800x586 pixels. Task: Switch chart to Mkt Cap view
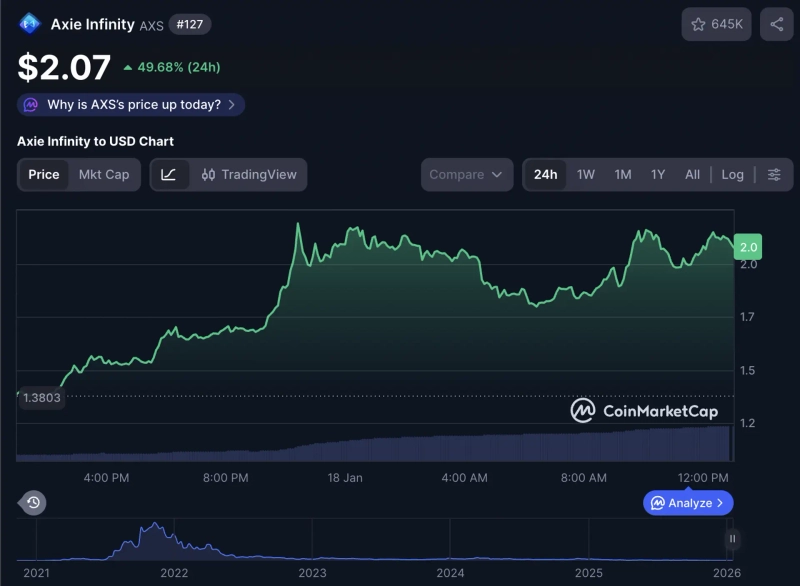coord(104,174)
